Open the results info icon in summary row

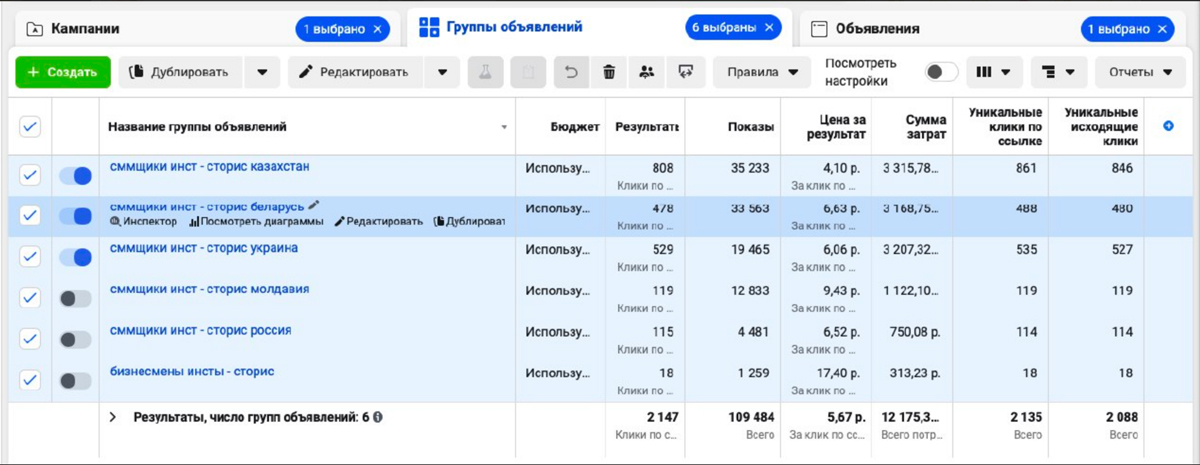point(378,417)
